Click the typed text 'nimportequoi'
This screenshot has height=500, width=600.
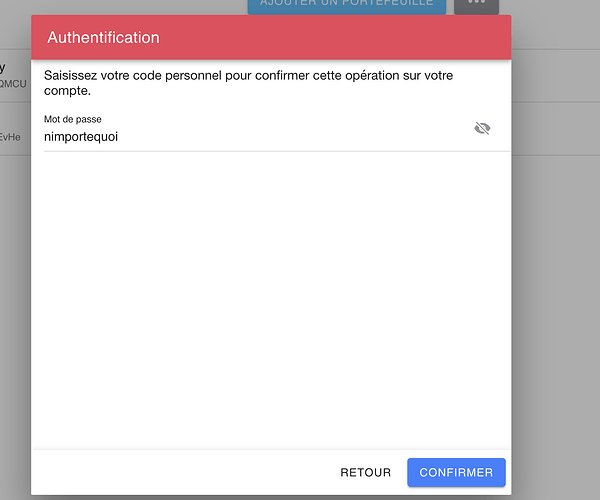pyautogui.click(x=81, y=136)
